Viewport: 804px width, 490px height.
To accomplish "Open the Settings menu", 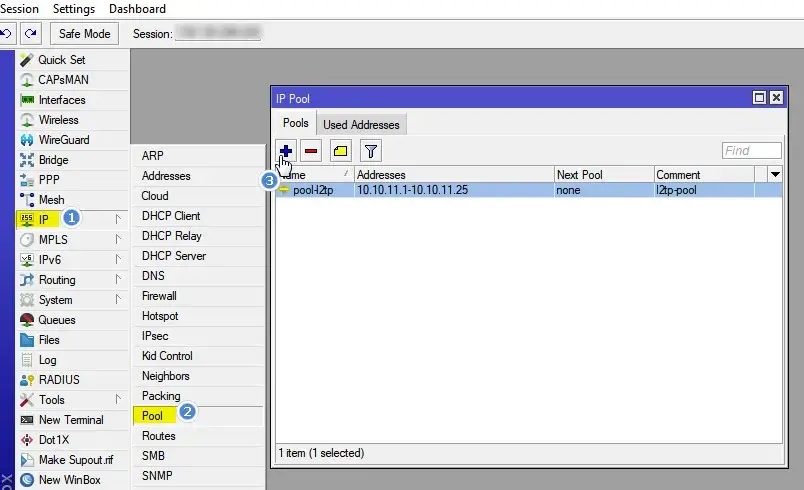I will 74,9.
